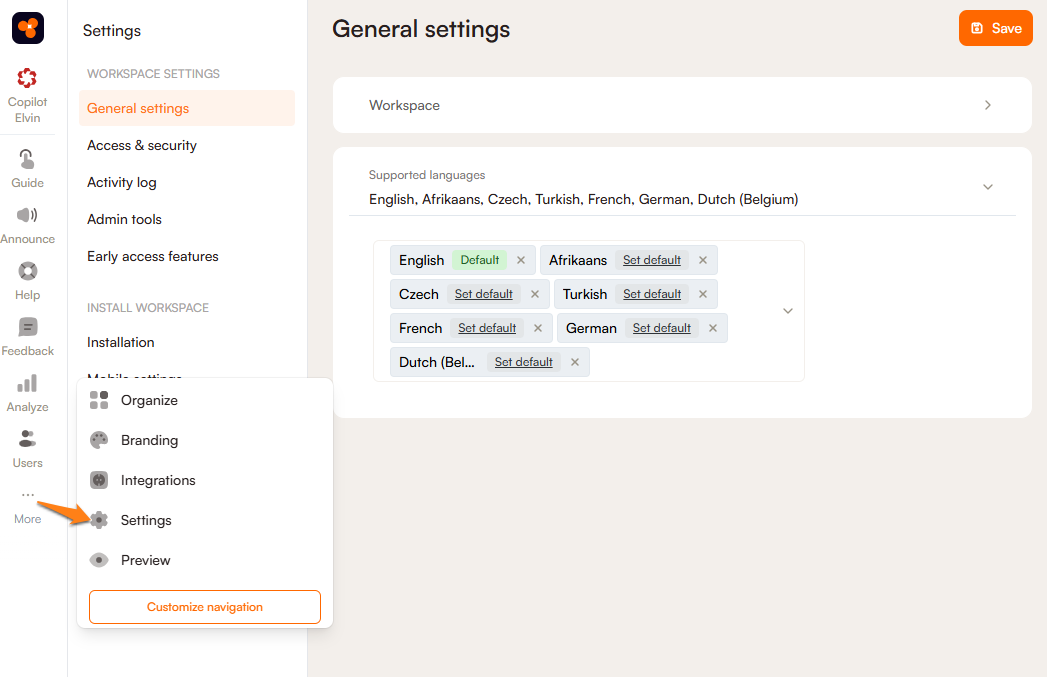
Task: Expand the Workspace section chevron
Action: coord(987,105)
